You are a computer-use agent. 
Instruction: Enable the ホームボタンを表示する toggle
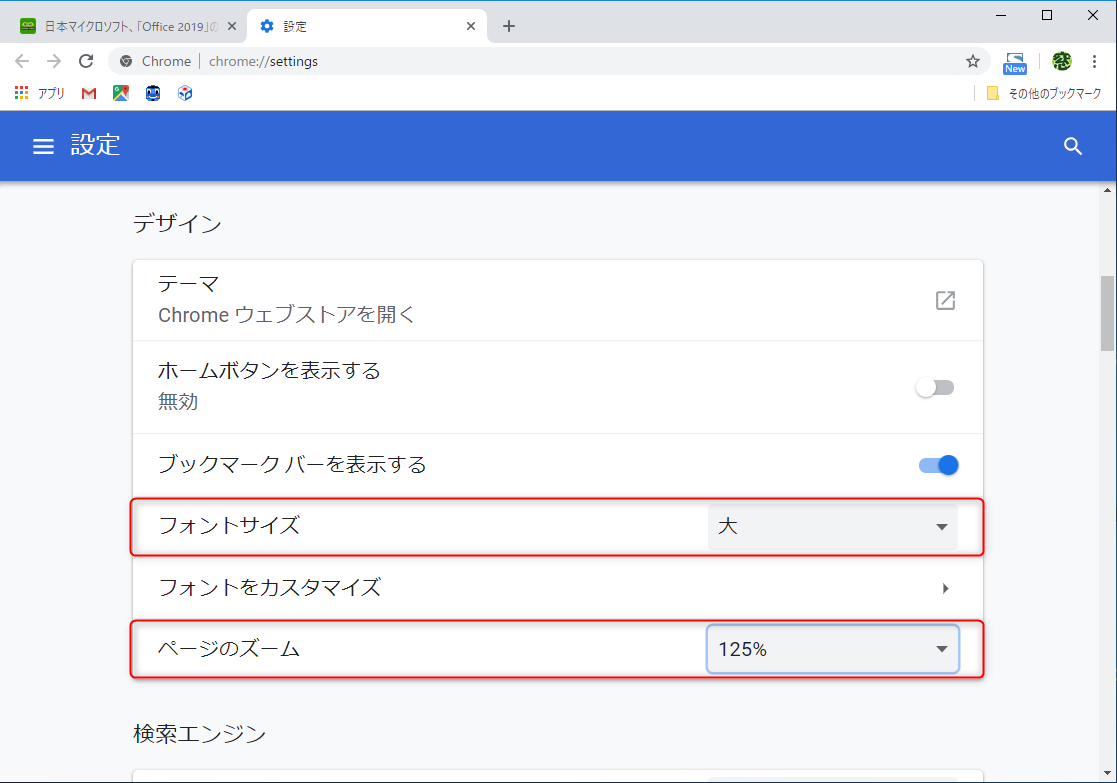(x=935, y=387)
